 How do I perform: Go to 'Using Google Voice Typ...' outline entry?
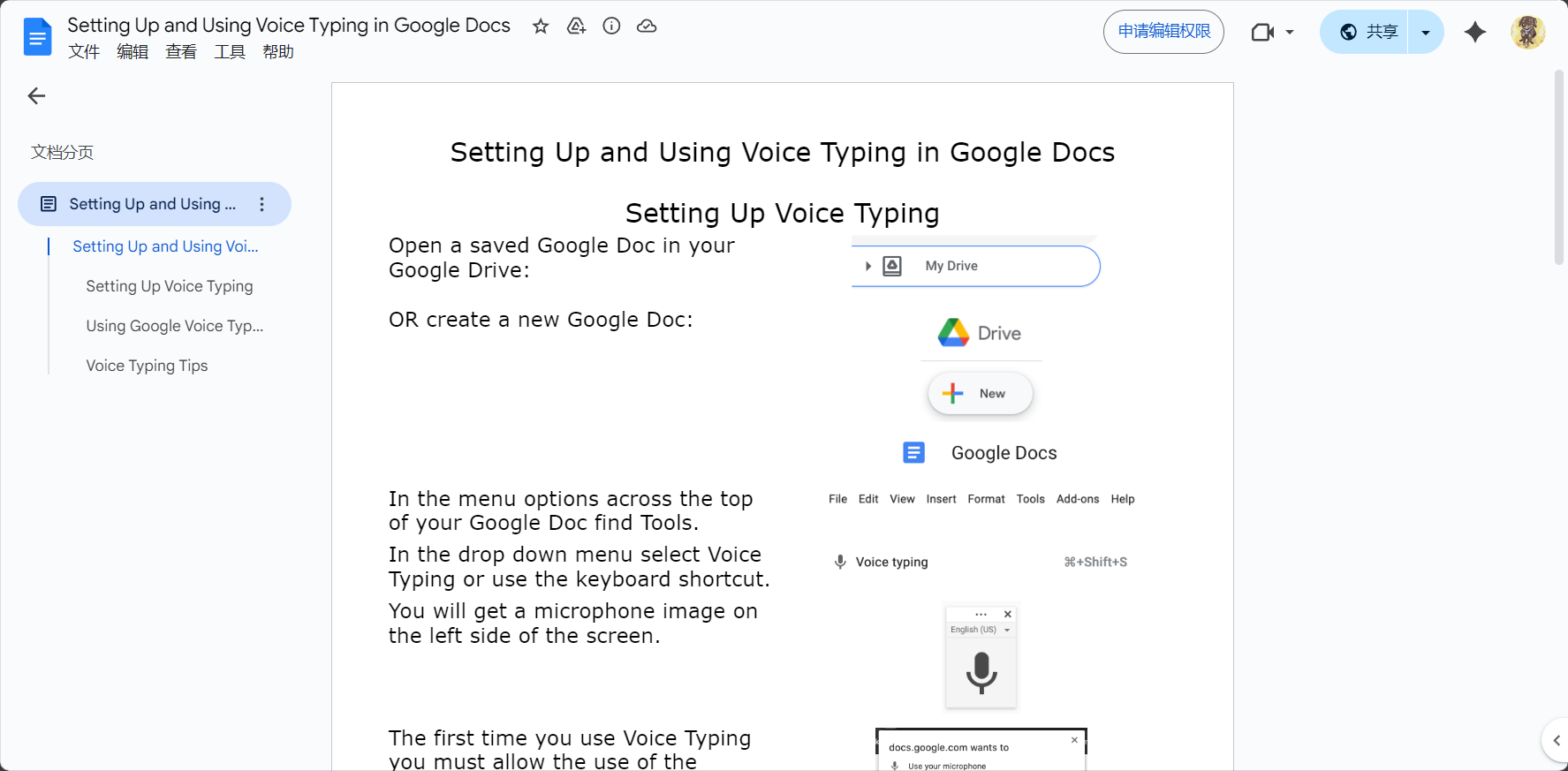point(175,326)
